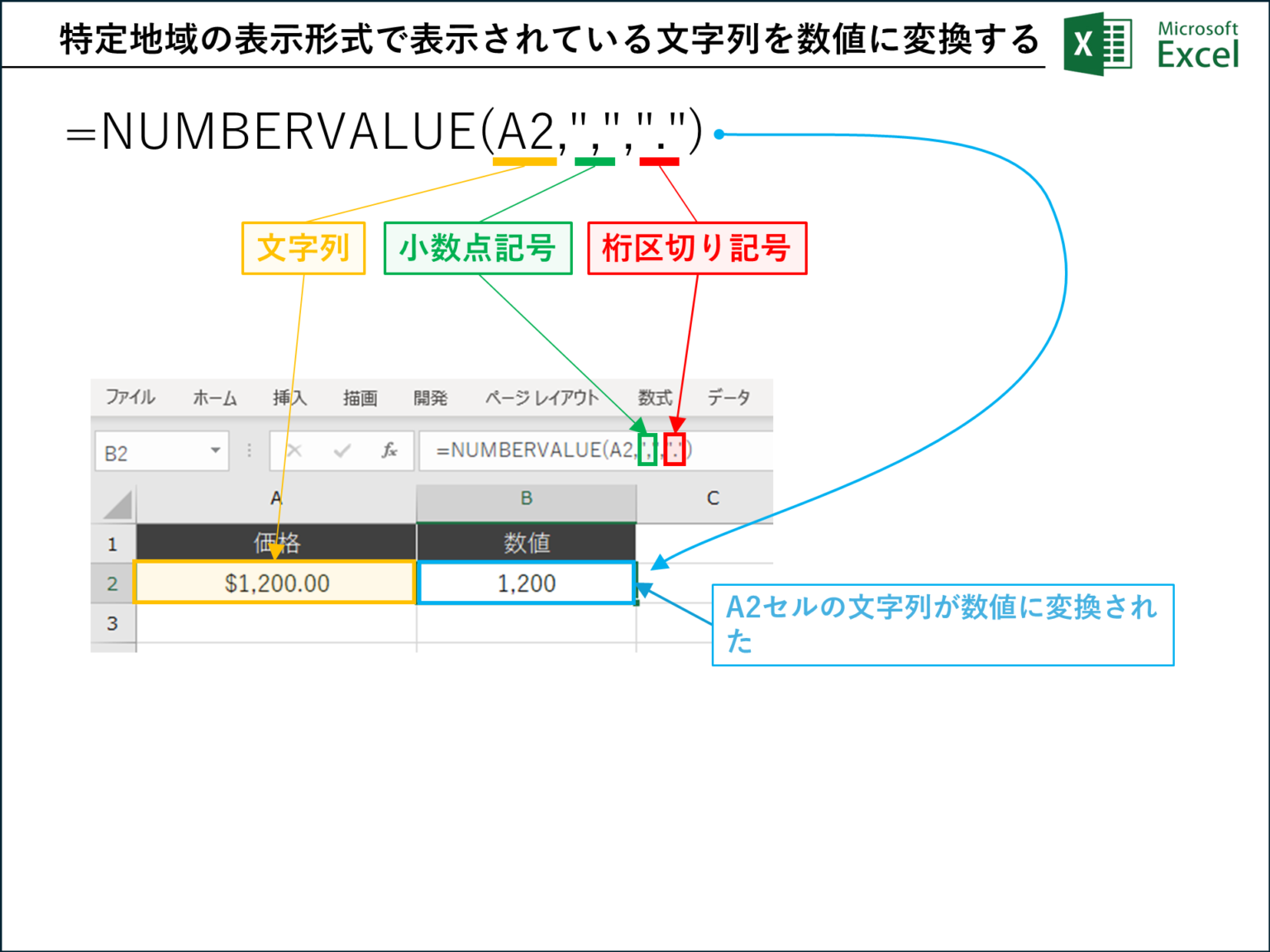Expand the Name Box dropdown arrow
Viewport: 1270px width, 952px height.
click(x=215, y=450)
